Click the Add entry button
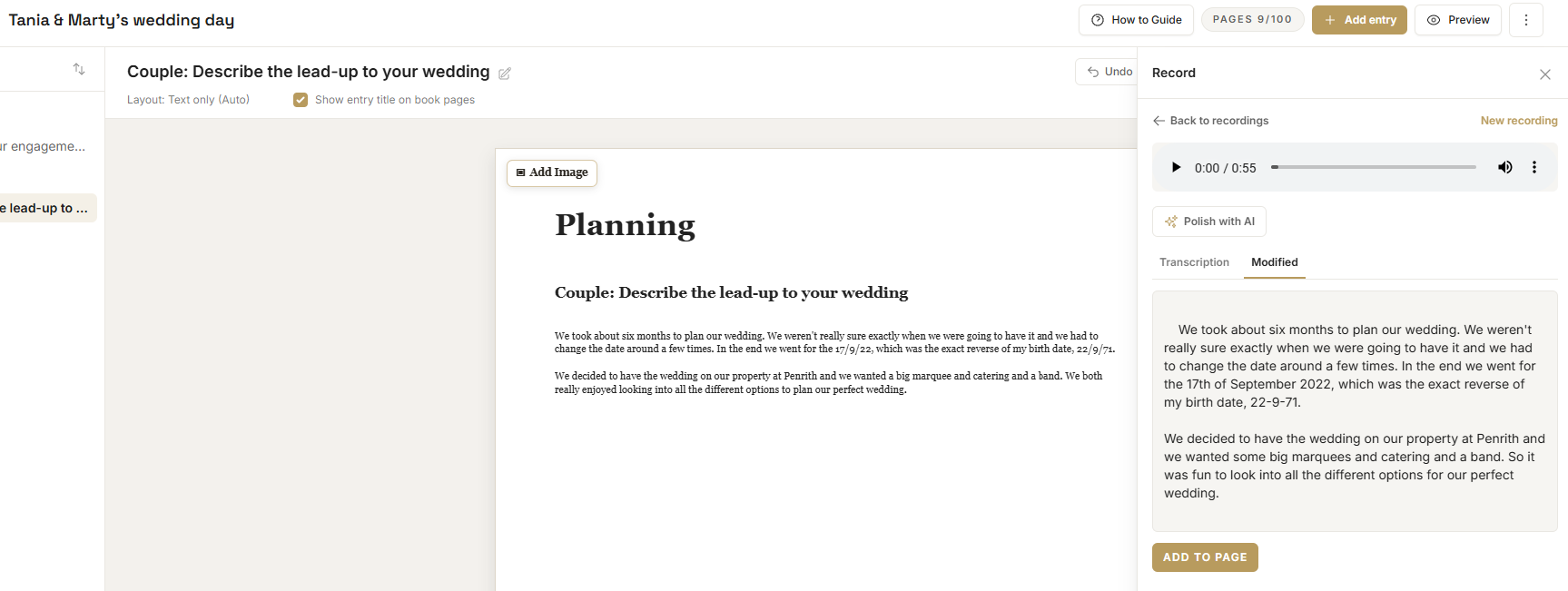Image resolution: width=1568 pixels, height=591 pixels. (1359, 20)
